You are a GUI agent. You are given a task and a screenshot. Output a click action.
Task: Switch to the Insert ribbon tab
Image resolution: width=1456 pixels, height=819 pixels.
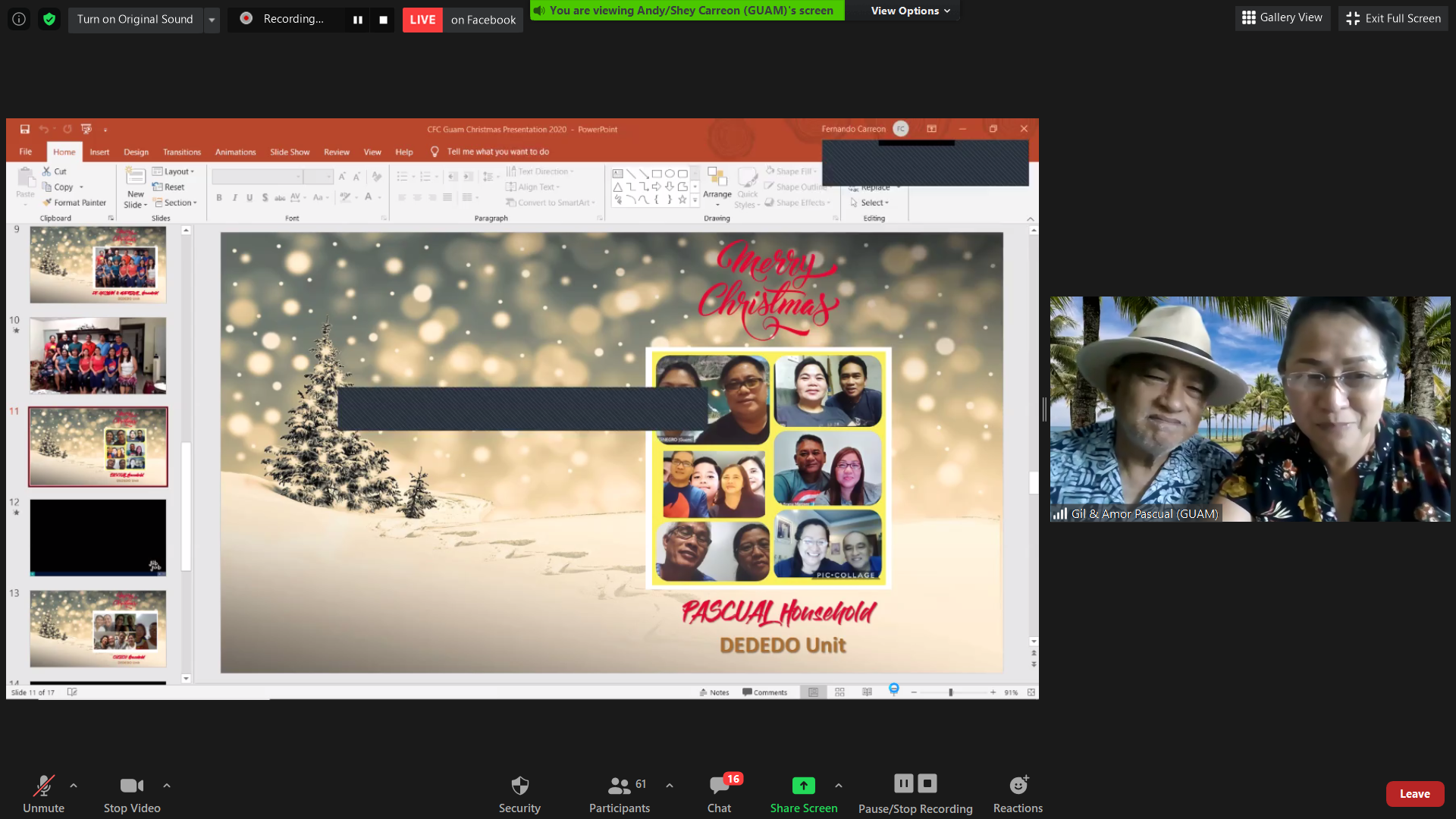click(99, 152)
